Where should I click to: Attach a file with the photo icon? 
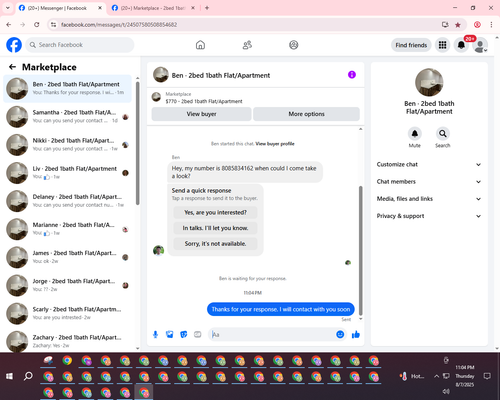(170, 334)
